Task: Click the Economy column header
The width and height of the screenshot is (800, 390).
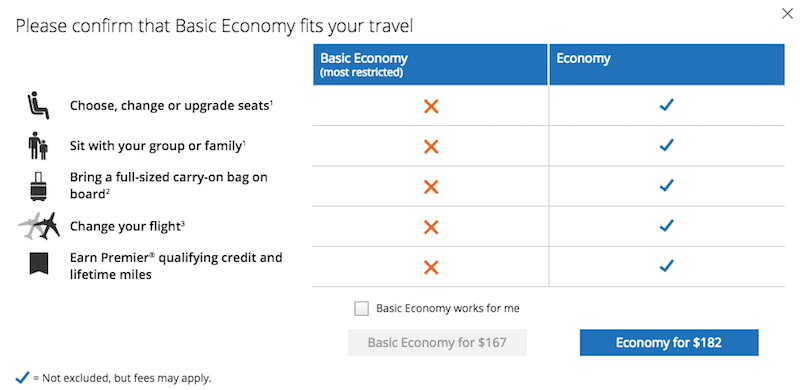Action: 667,64
